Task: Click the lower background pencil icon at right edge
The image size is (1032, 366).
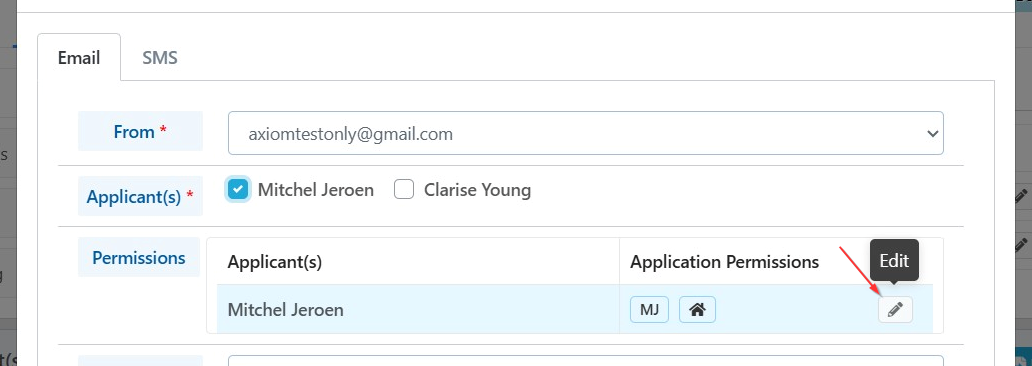Action: coord(1023,246)
